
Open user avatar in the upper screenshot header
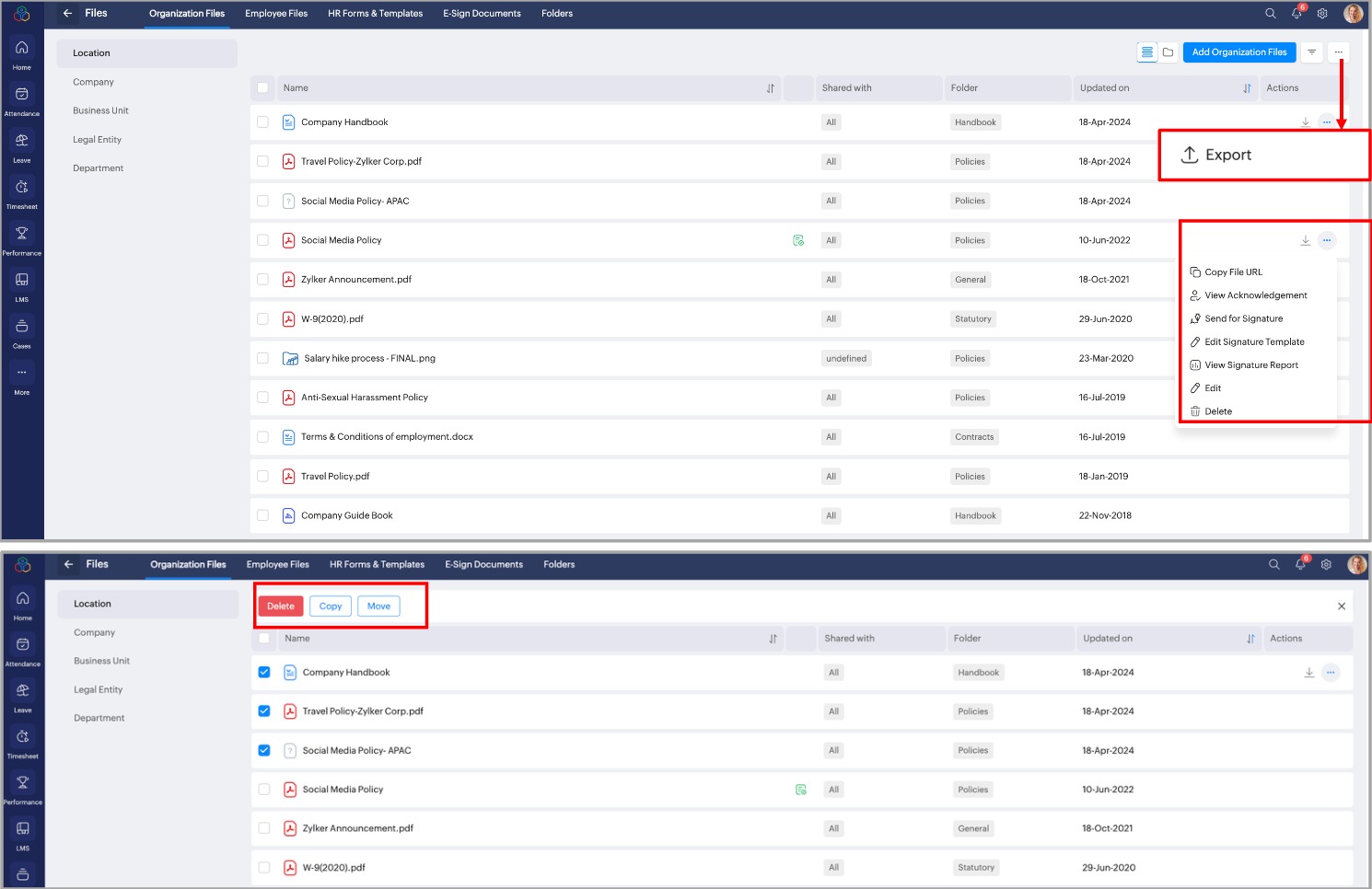click(1353, 14)
